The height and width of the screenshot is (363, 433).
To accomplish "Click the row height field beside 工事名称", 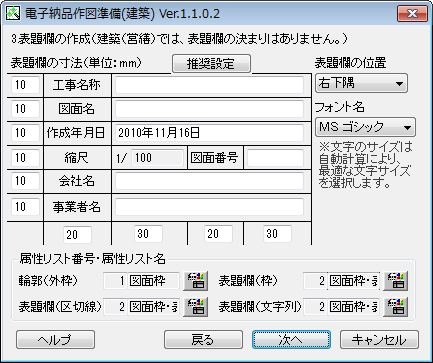I will 25,85.
